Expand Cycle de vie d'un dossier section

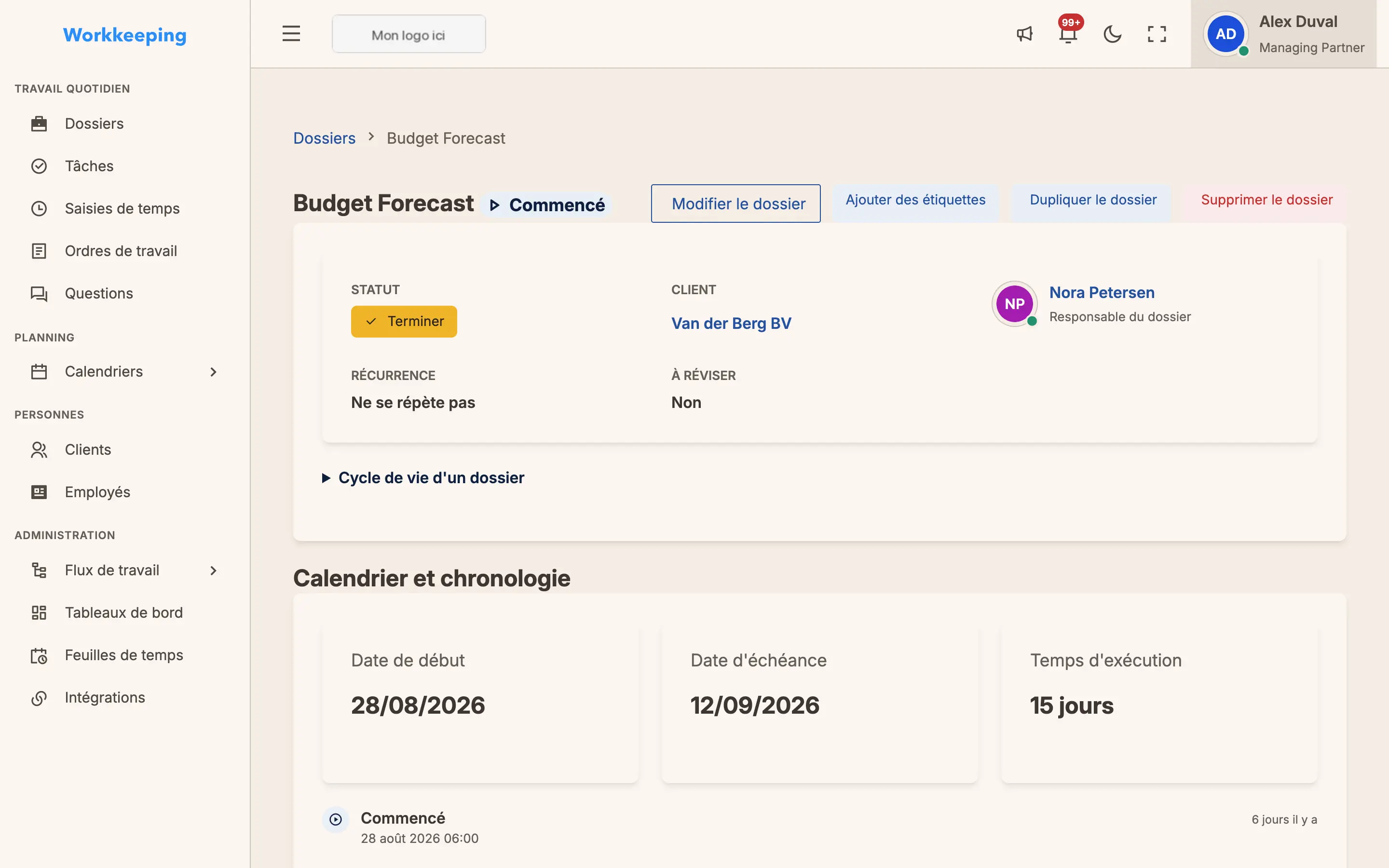pyautogui.click(x=423, y=477)
